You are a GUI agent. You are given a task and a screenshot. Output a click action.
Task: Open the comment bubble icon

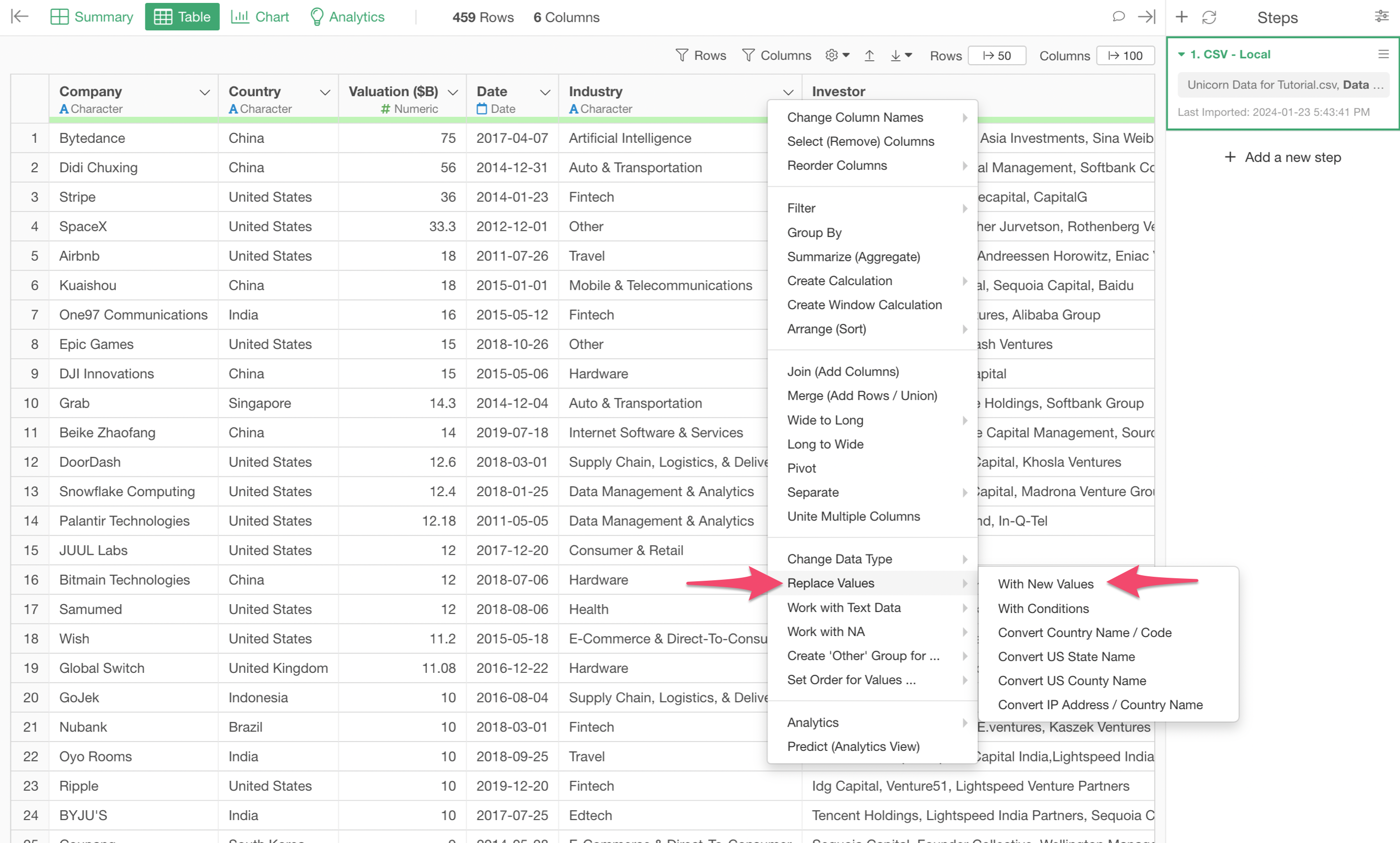(x=1118, y=16)
